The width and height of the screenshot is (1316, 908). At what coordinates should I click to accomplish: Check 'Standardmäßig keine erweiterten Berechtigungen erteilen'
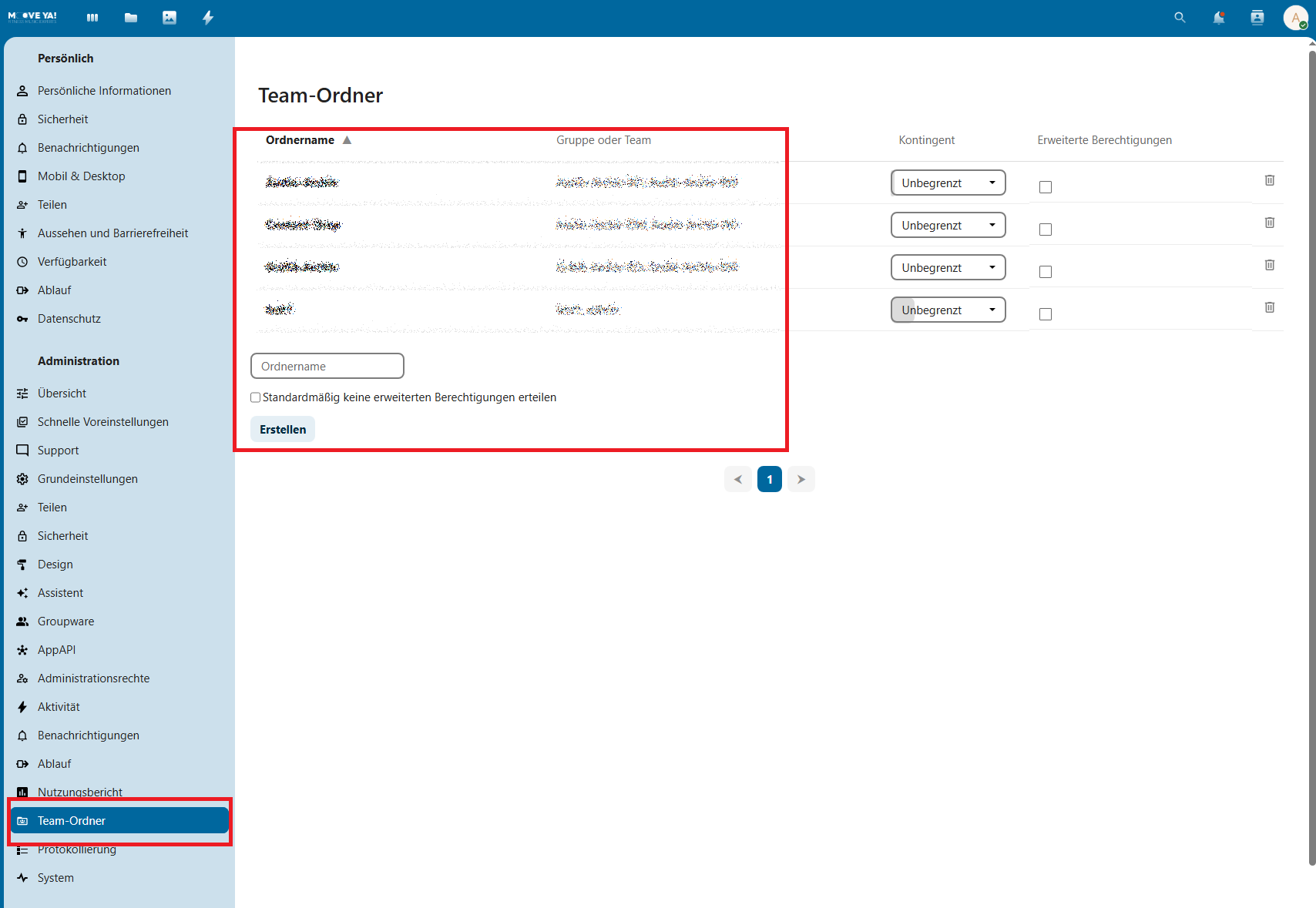tap(256, 397)
